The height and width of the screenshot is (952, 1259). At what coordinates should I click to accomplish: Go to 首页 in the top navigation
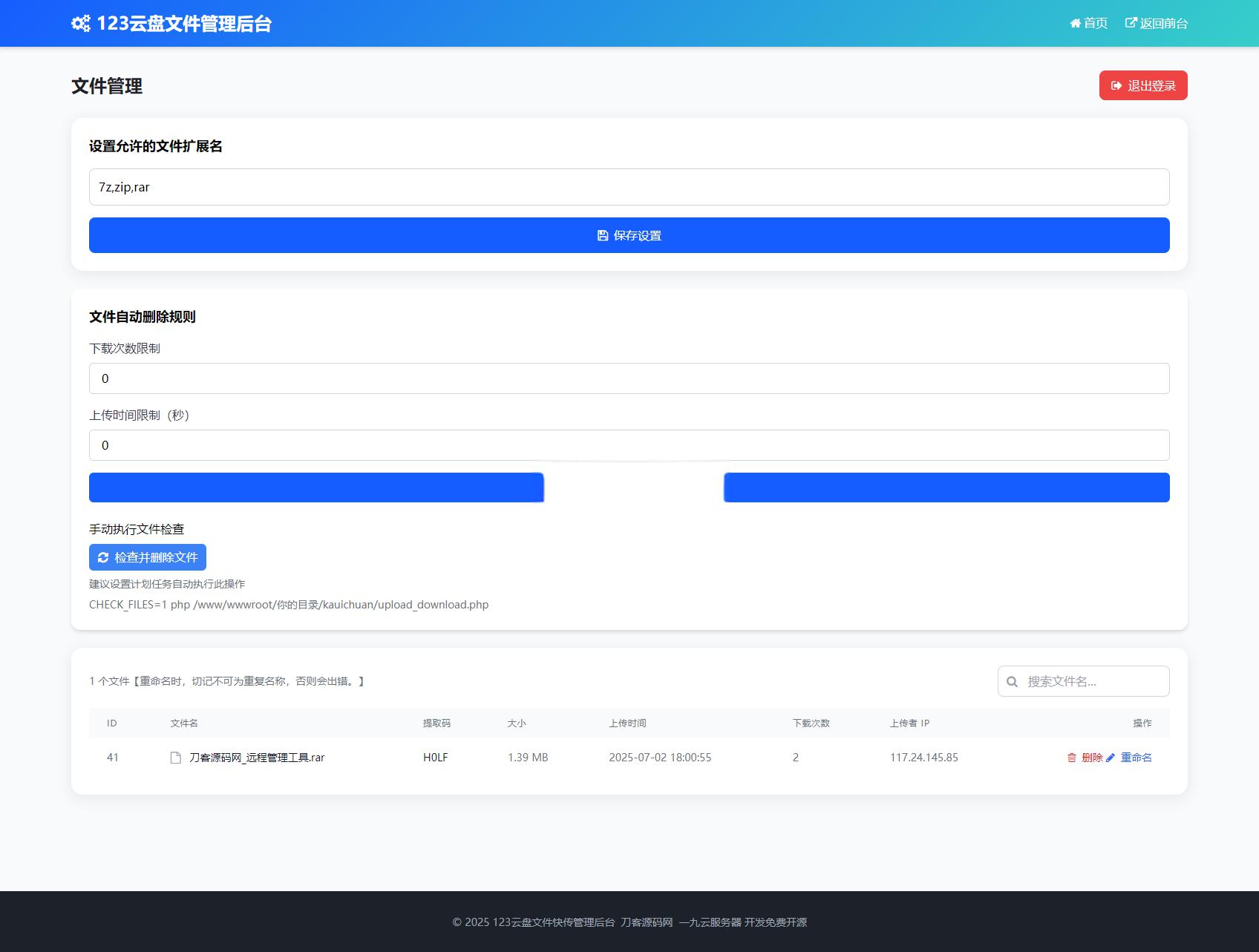[1089, 23]
